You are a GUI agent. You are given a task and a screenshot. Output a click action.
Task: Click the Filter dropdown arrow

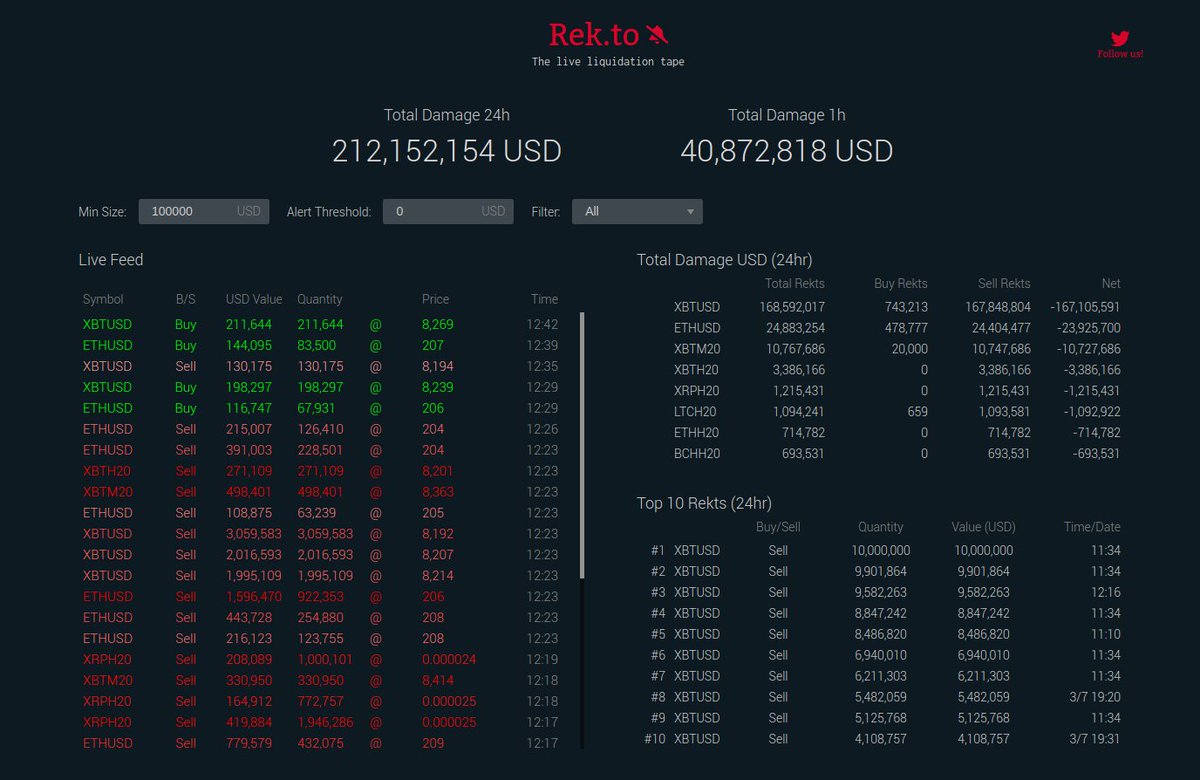(x=690, y=211)
